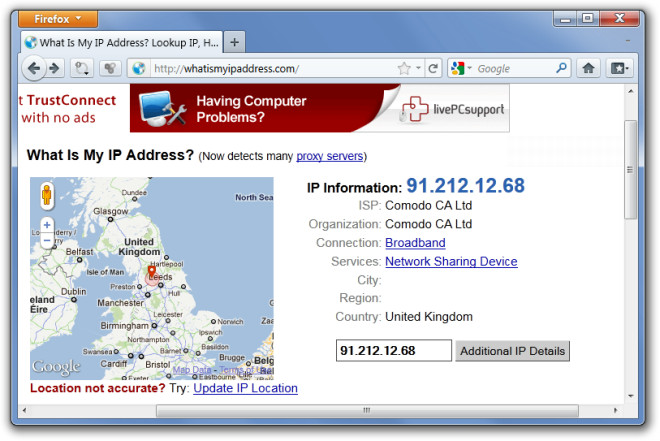Click the large 91.212.12.68 IP heading
Screen dimensions: 660x441
click(466, 186)
